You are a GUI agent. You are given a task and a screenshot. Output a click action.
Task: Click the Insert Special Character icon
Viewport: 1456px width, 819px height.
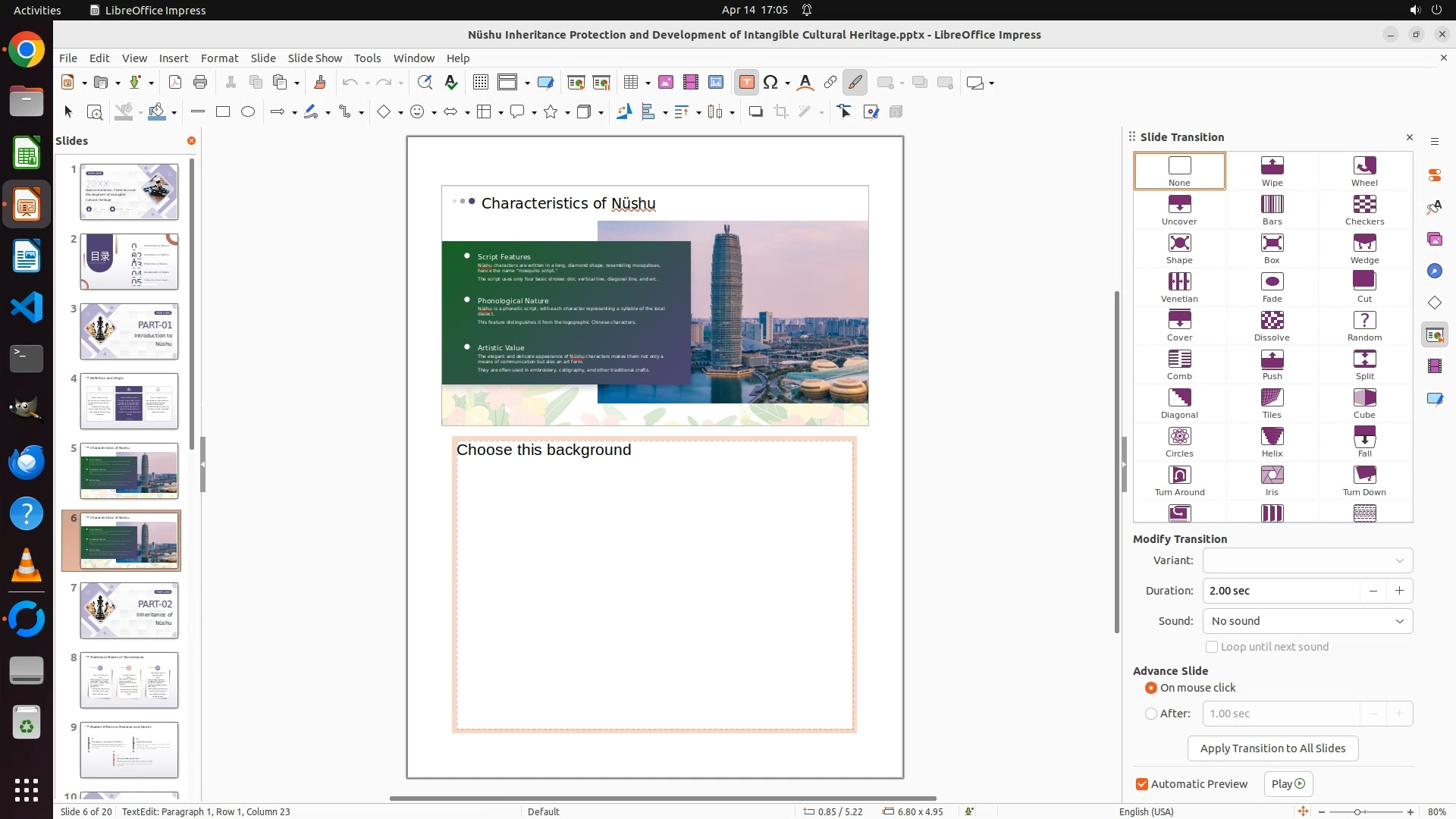click(x=770, y=83)
